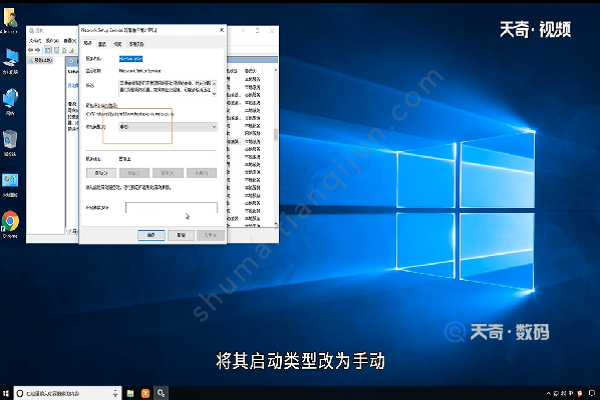Open the Control Panel desktop icon
The image size is (600, 400).
click(x=10, y=184)
